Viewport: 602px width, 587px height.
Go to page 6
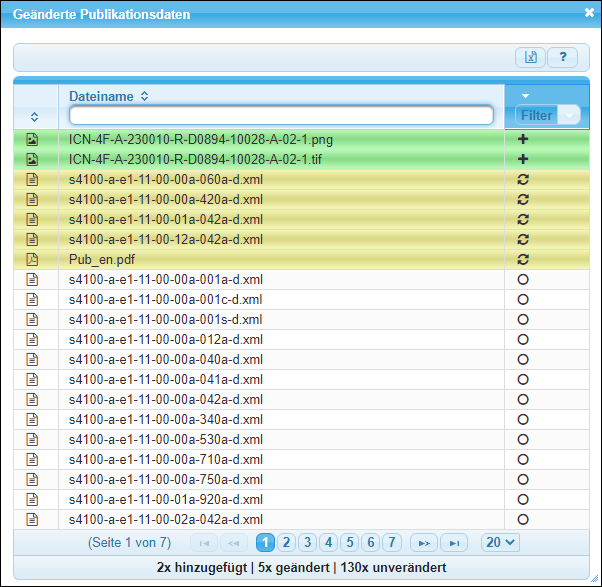[371, 542]
